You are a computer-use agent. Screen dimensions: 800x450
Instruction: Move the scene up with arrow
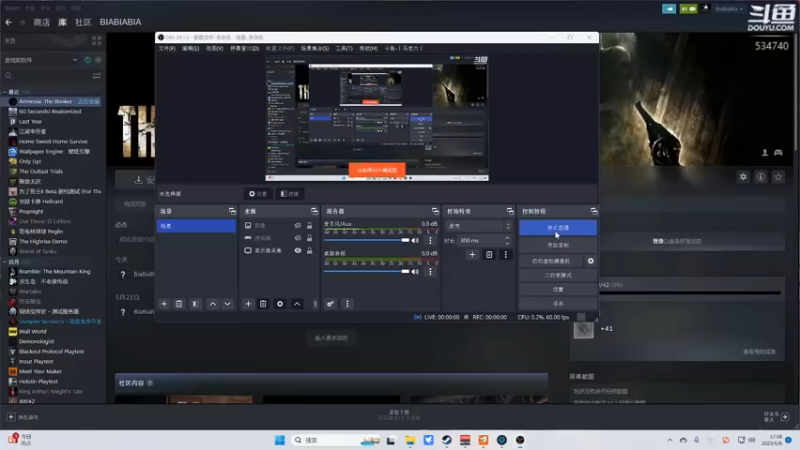pyautogui.click(x=213, y=304)
